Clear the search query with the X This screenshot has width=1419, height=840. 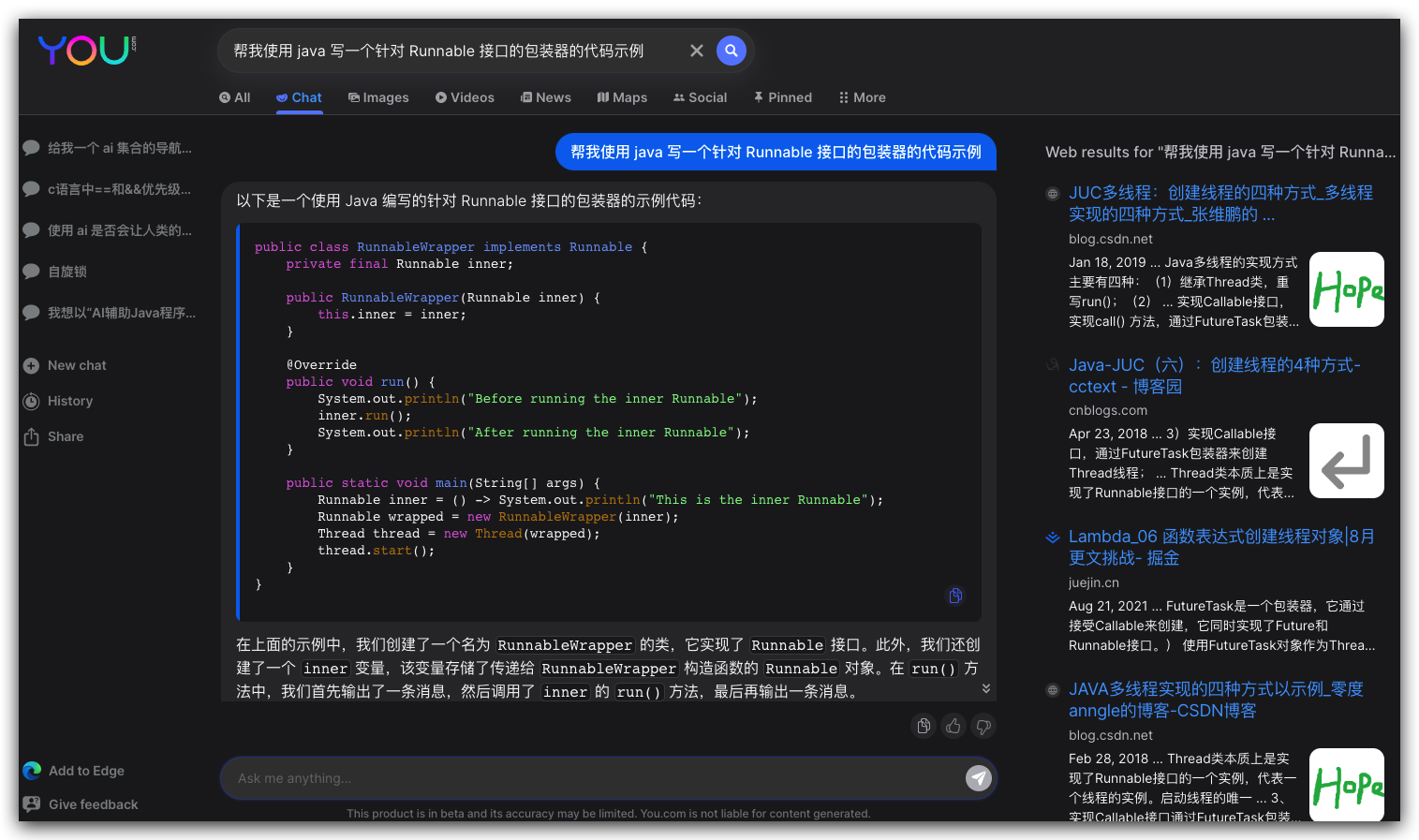(x=696, y=51)
